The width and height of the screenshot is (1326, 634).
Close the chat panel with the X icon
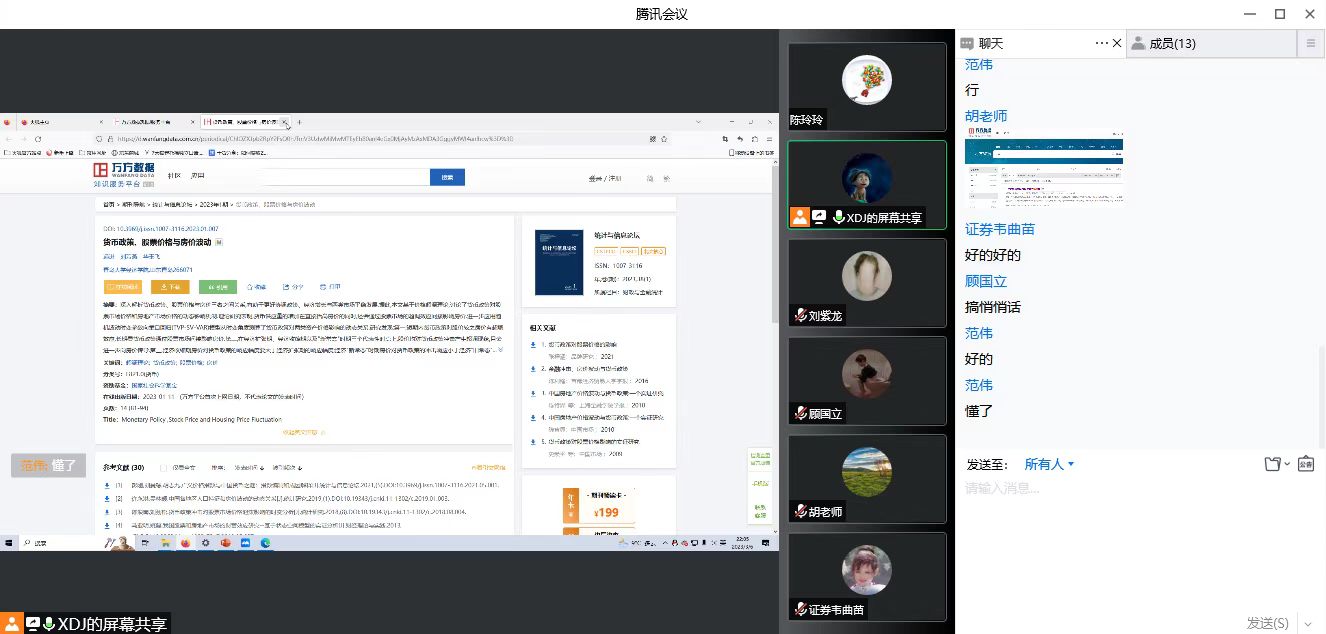click(1117, 43)
